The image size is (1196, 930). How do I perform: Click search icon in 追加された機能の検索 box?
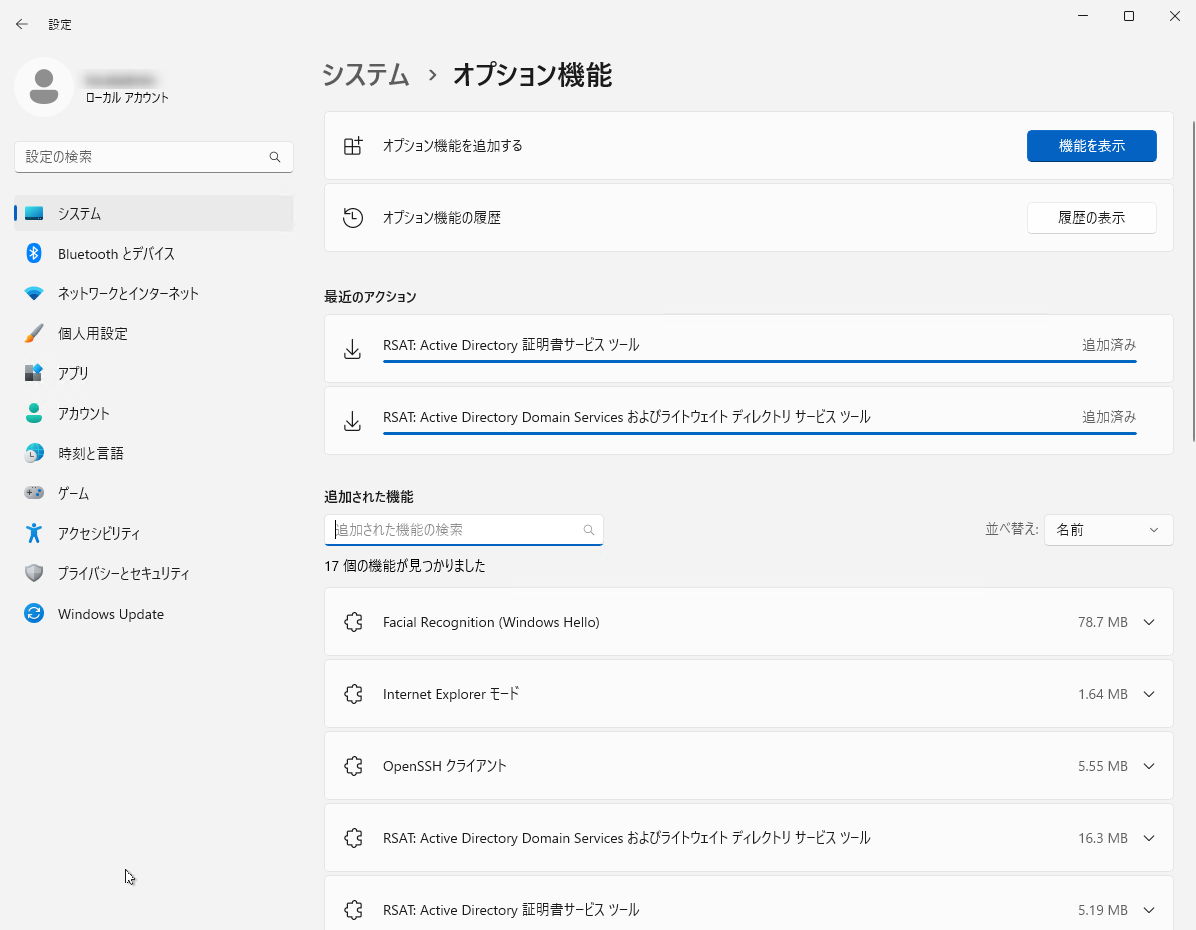point(589,529)
